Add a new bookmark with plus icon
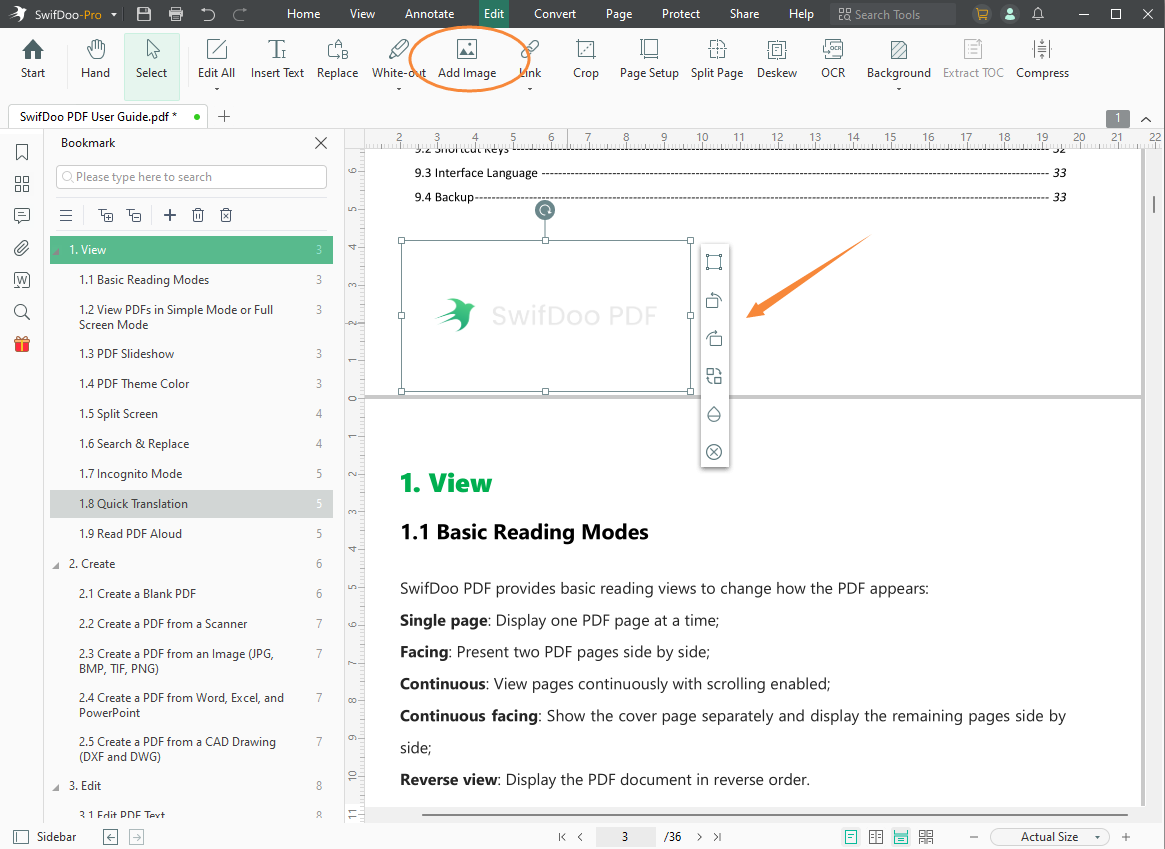The image size is (1165, 849). (170, 215)
